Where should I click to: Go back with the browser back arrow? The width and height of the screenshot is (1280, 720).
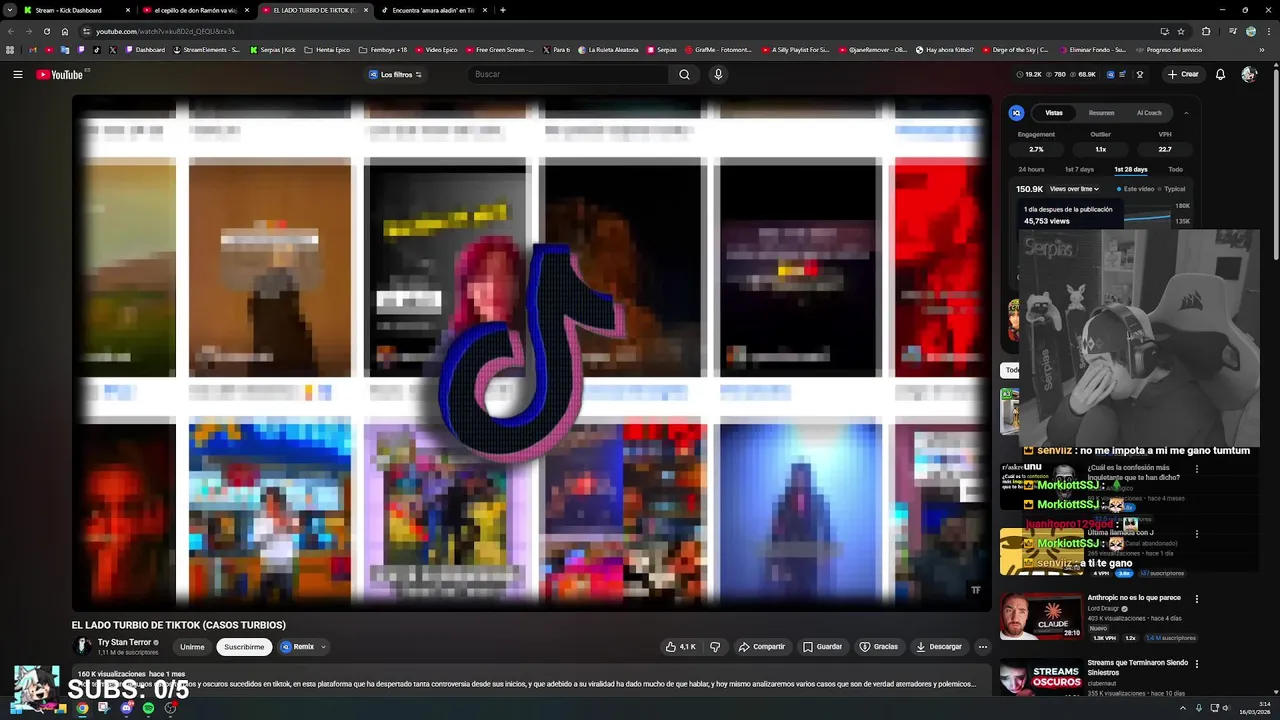[11, 31]
